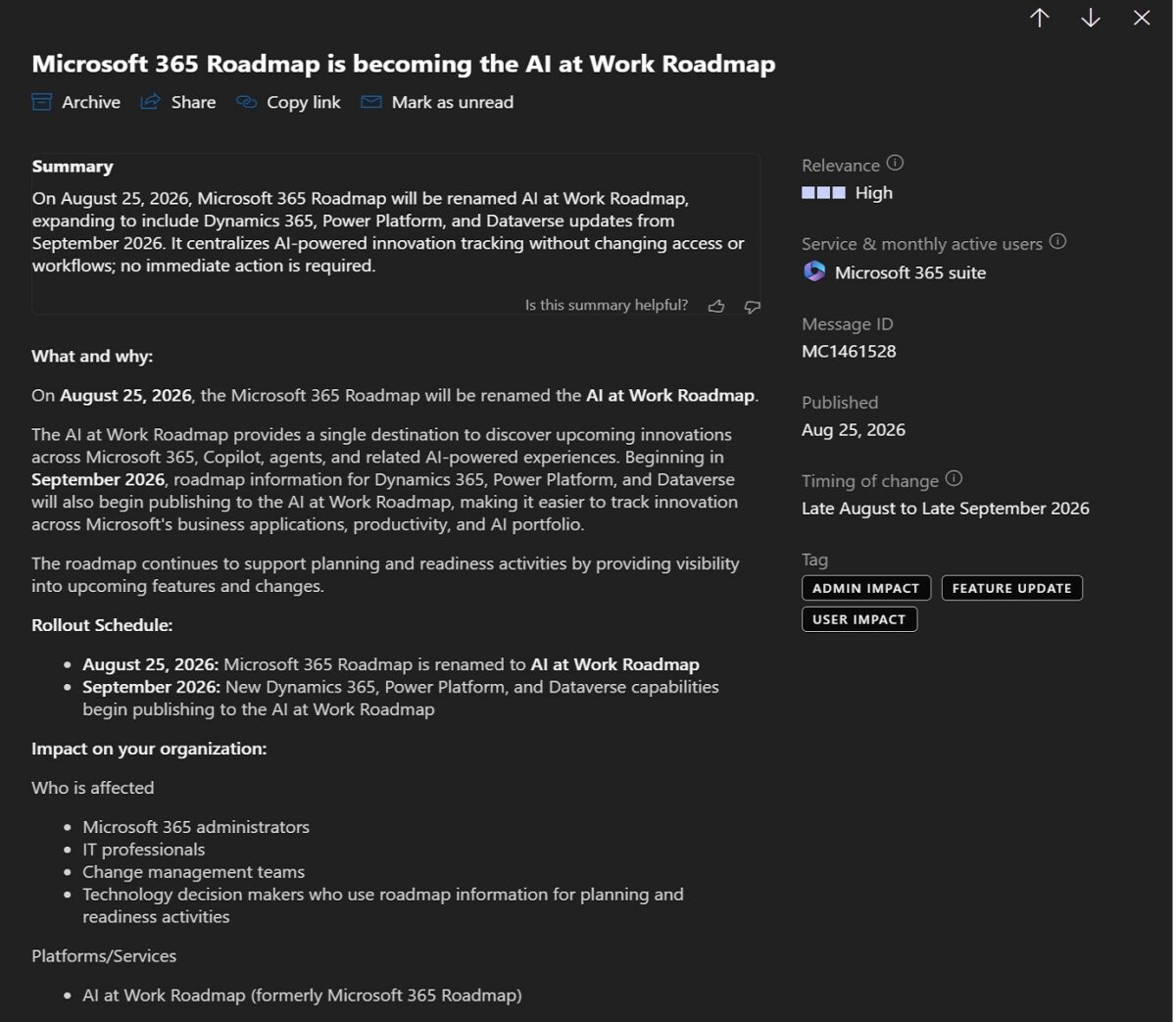Viewport: 1176px width, 1022px height.
Task: Click the ADMIN IMPACT tag
Action: click(x=866, y=588)
